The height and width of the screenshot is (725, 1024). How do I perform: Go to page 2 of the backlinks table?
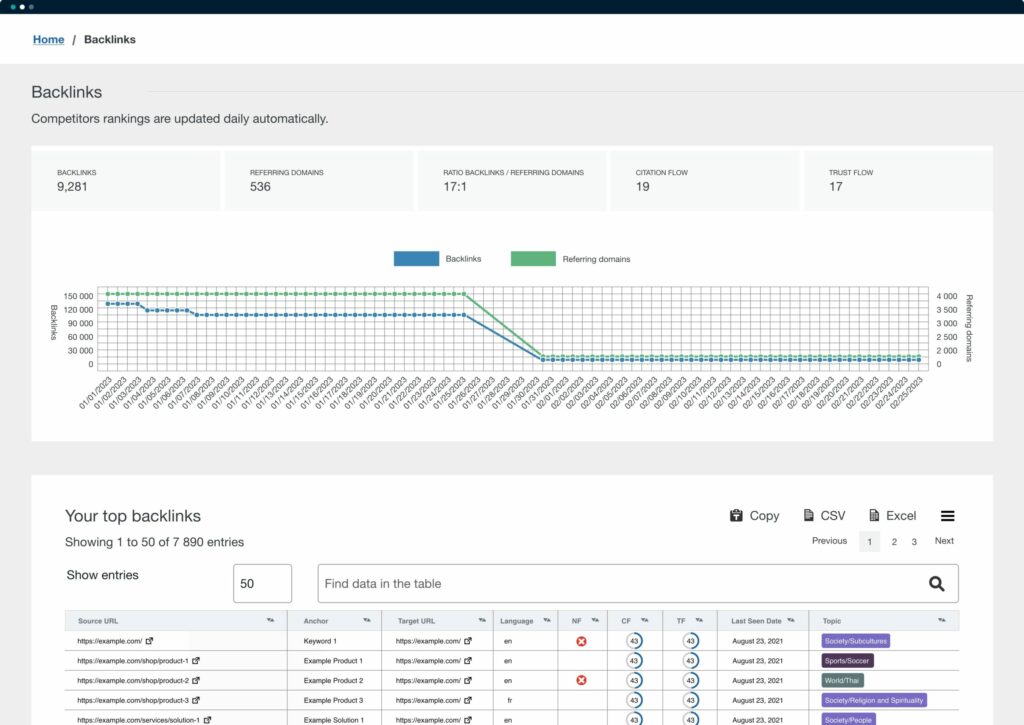pos(894,541)
